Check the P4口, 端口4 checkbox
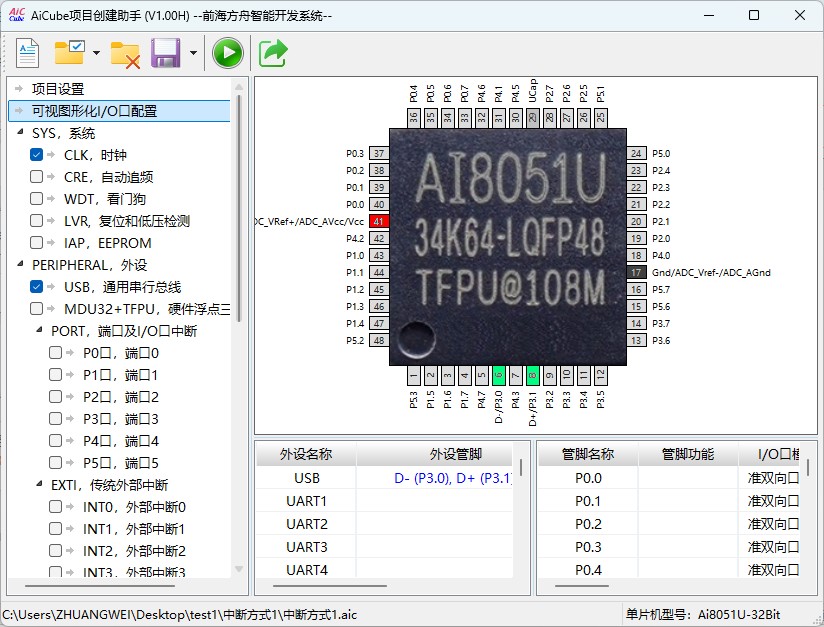Viewport: 824px width, 627px height. coord(55,441)
